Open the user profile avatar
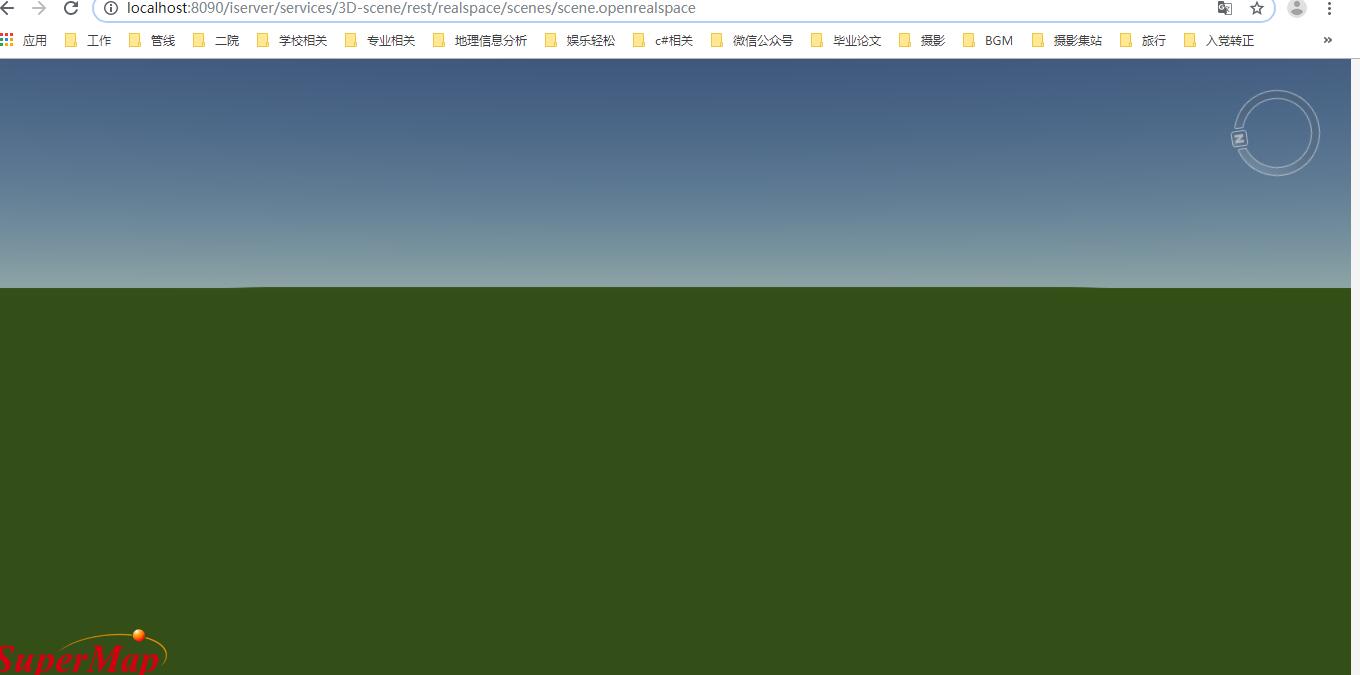 pos(1296,8)
